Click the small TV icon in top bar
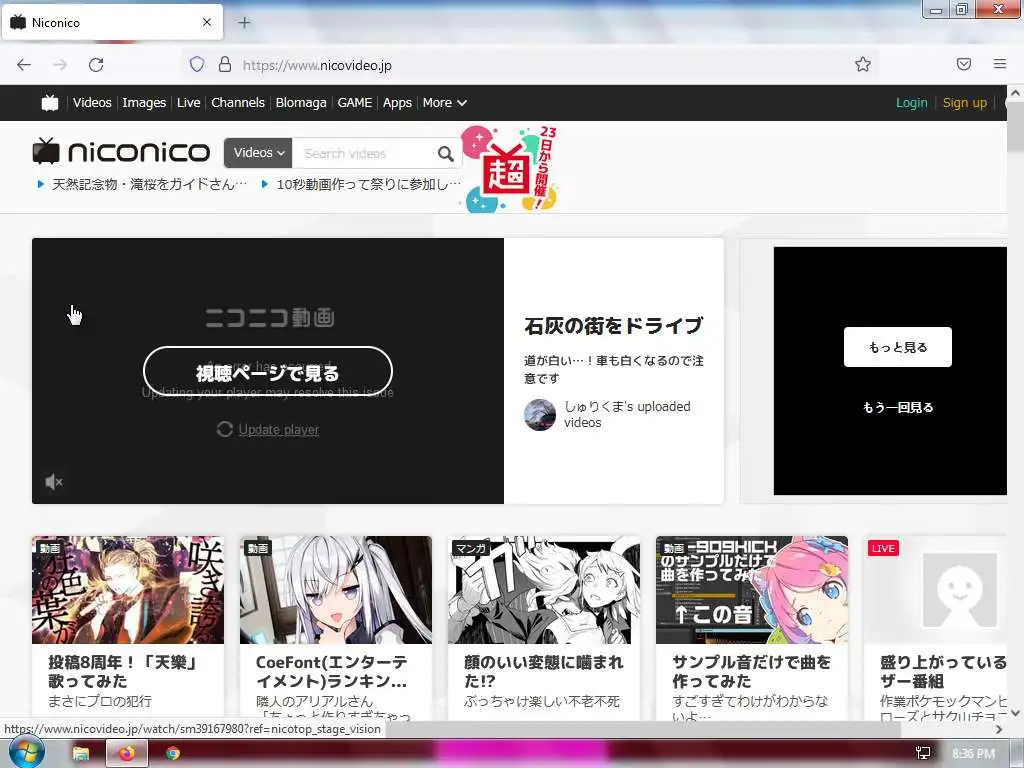1024x768 pixels. pos(50,103)
